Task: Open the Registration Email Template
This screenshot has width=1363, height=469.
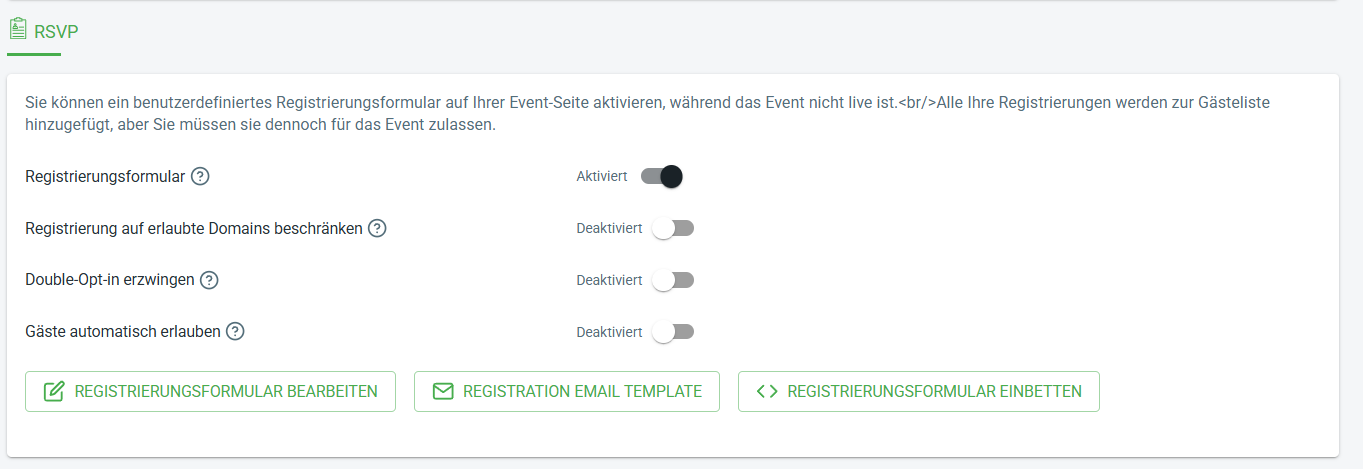Action: [567, 392]
